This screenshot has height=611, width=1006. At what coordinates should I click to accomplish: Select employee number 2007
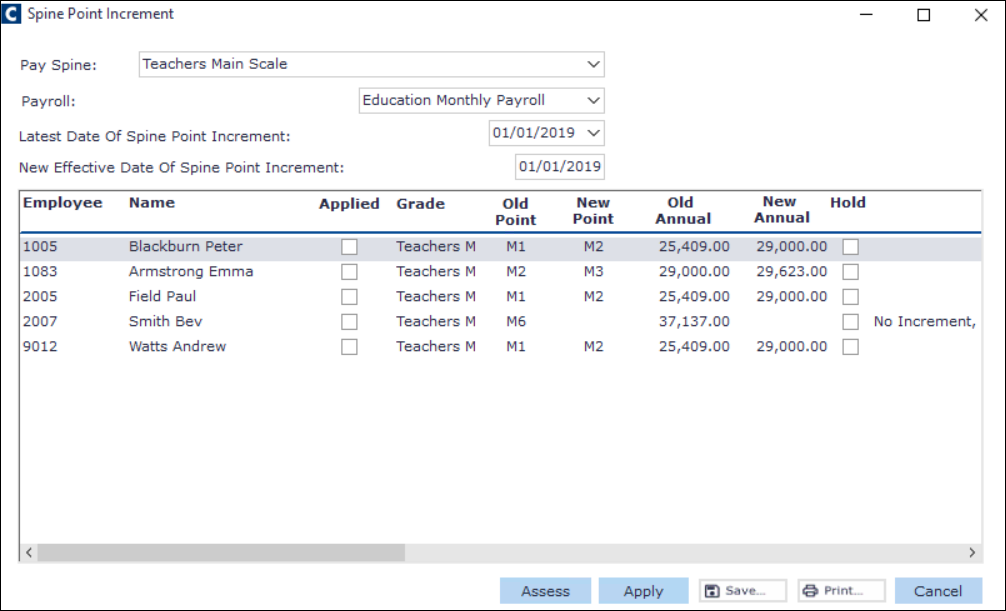tap(40, 322)
